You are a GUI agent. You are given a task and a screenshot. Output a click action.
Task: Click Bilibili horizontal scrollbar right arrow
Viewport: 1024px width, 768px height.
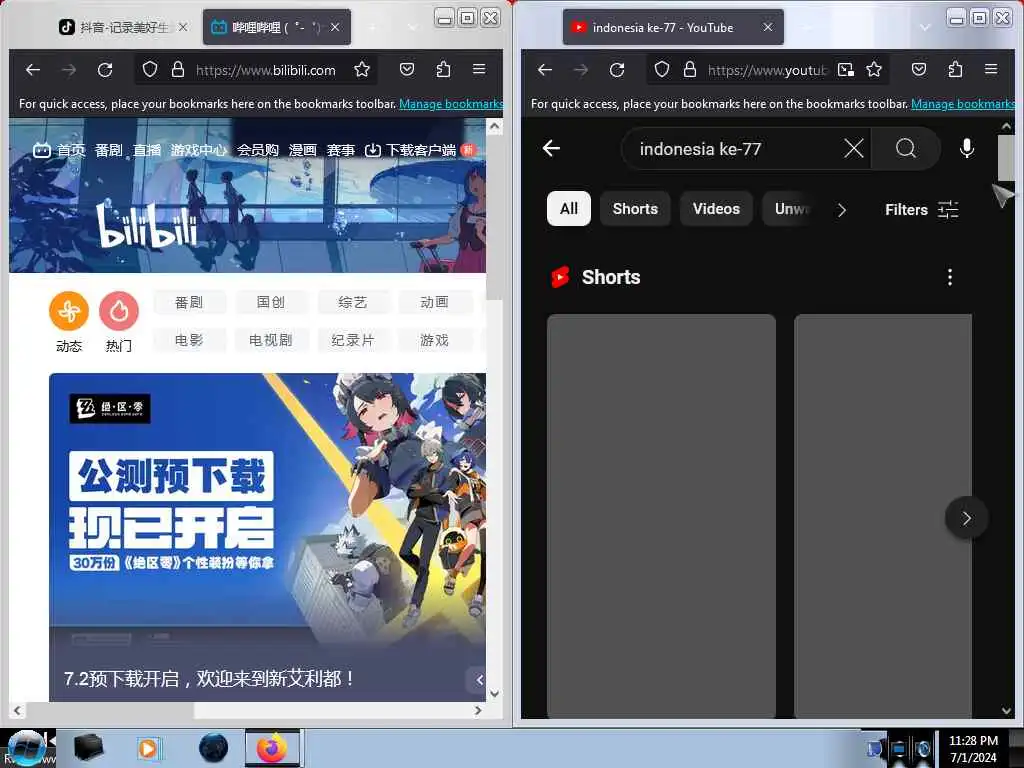click(x=478, y=711)
